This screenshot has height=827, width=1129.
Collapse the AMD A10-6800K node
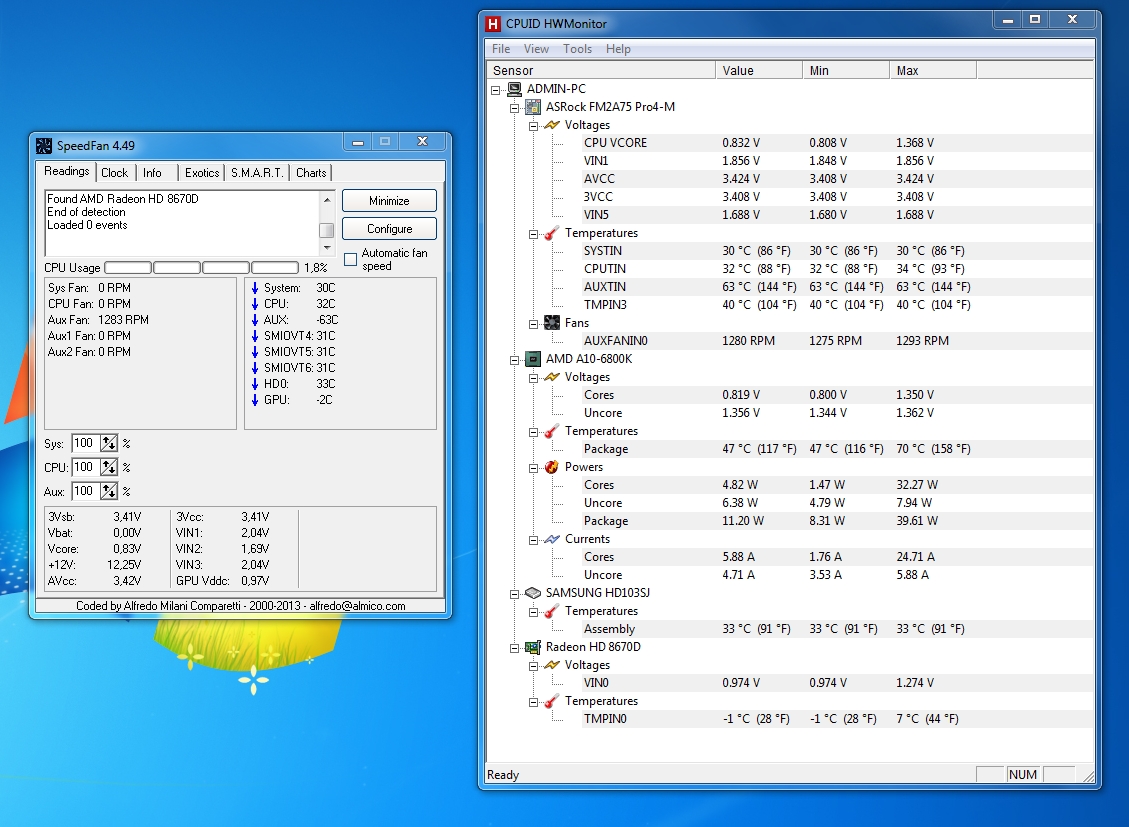coord(514,360)
